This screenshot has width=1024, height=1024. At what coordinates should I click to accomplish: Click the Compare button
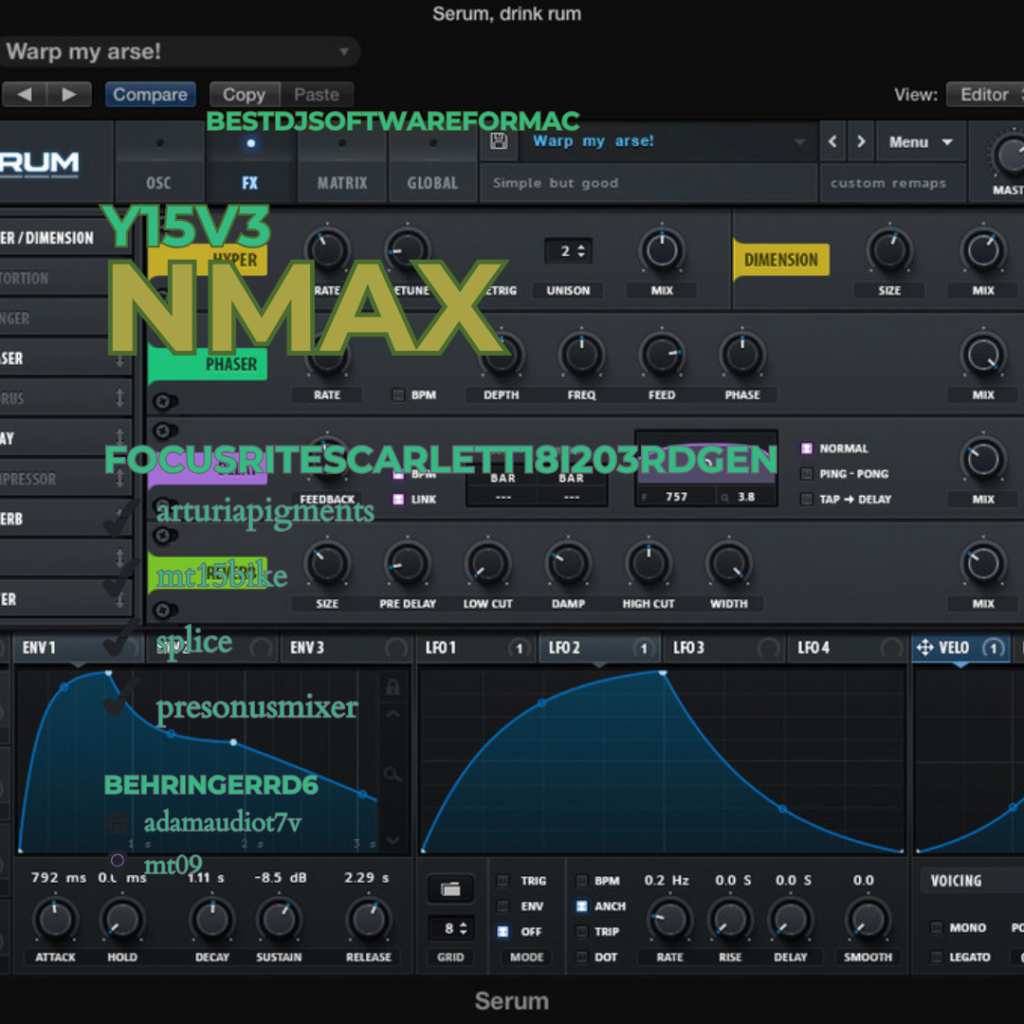(x=150, y=95)
